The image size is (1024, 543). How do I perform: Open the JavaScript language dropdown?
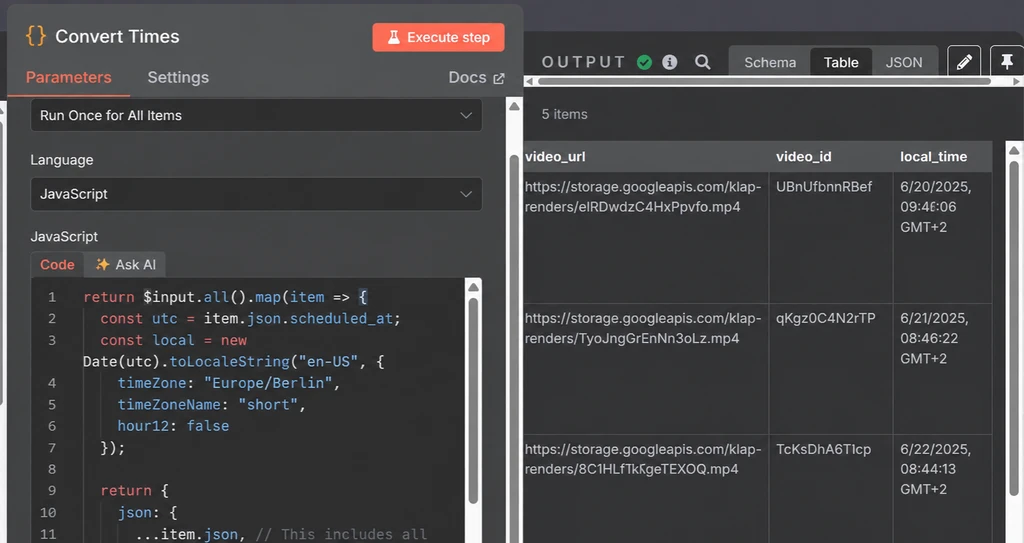tap(256, 194)
